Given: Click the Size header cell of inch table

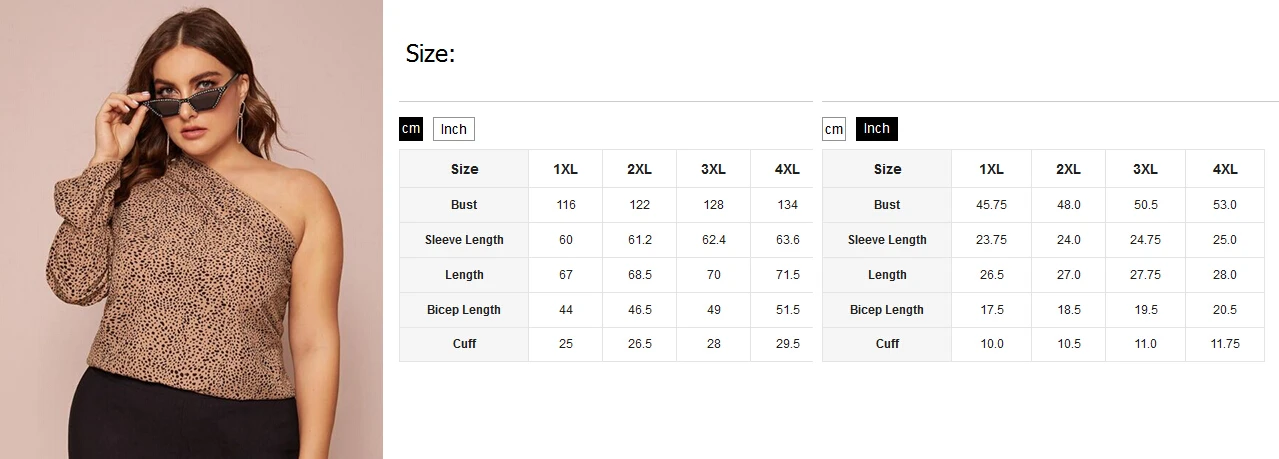Looking at the screenshot, I should (x=887, y=169).
